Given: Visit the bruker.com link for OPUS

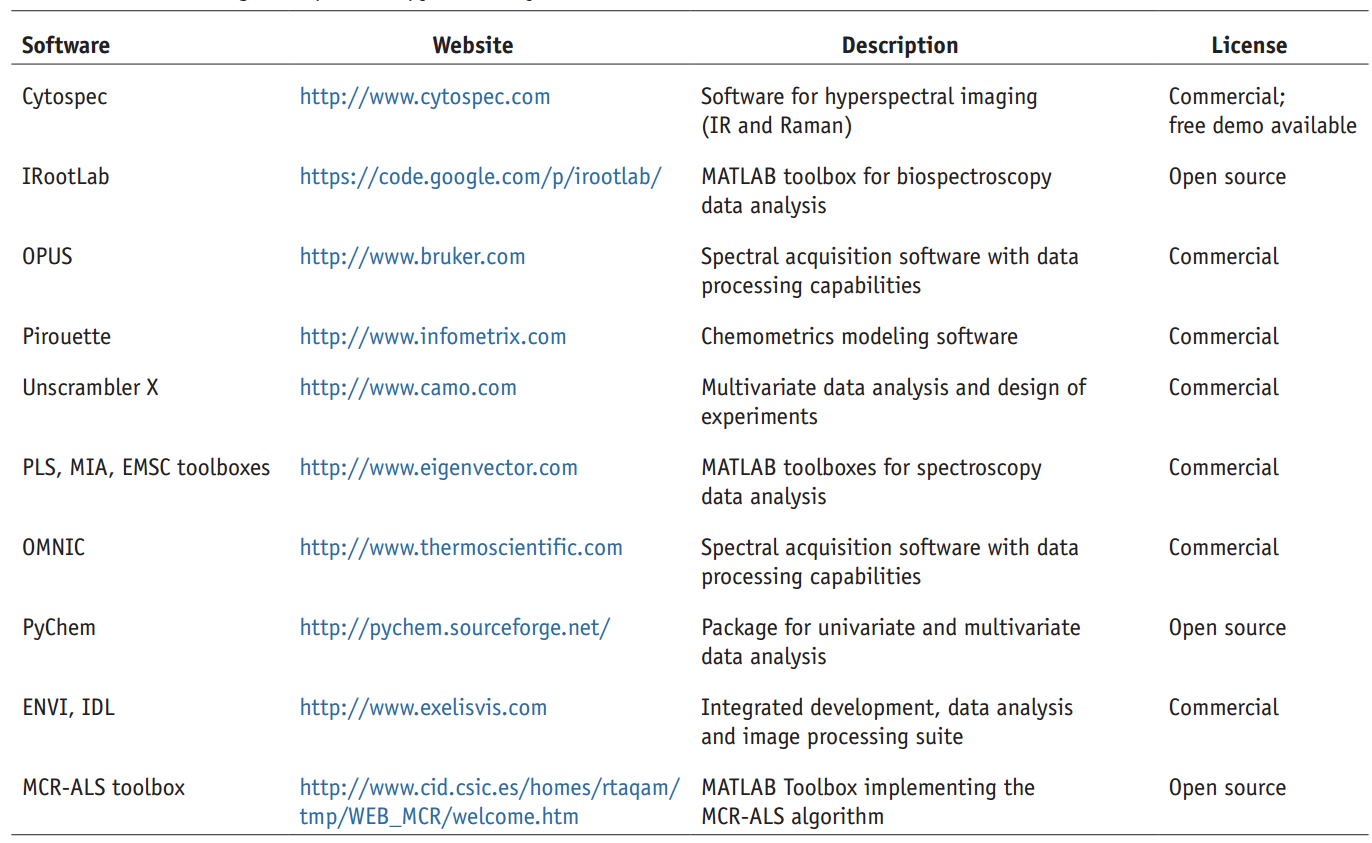Looking at the screenshot, I should pos(412,257).
